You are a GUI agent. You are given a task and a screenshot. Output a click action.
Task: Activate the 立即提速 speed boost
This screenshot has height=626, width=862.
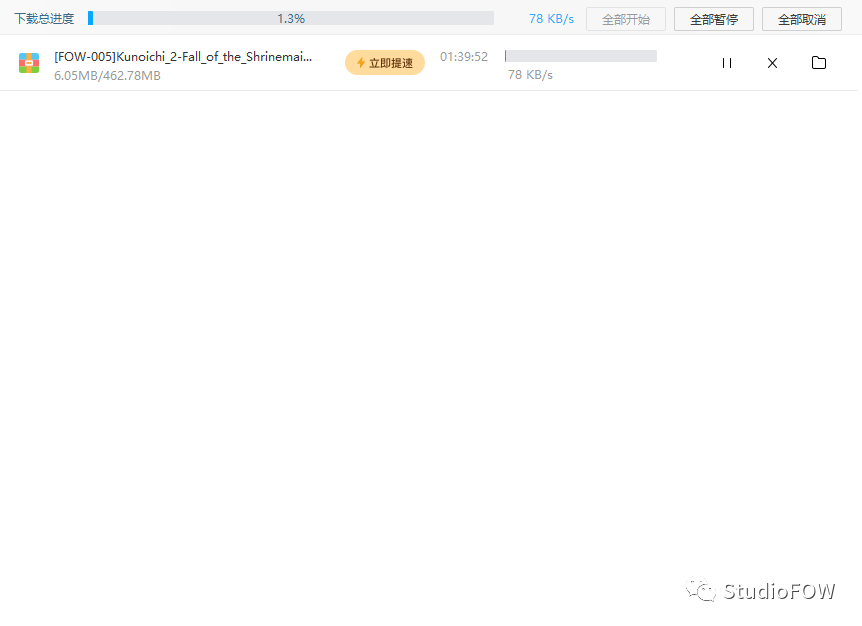[385, 62]
